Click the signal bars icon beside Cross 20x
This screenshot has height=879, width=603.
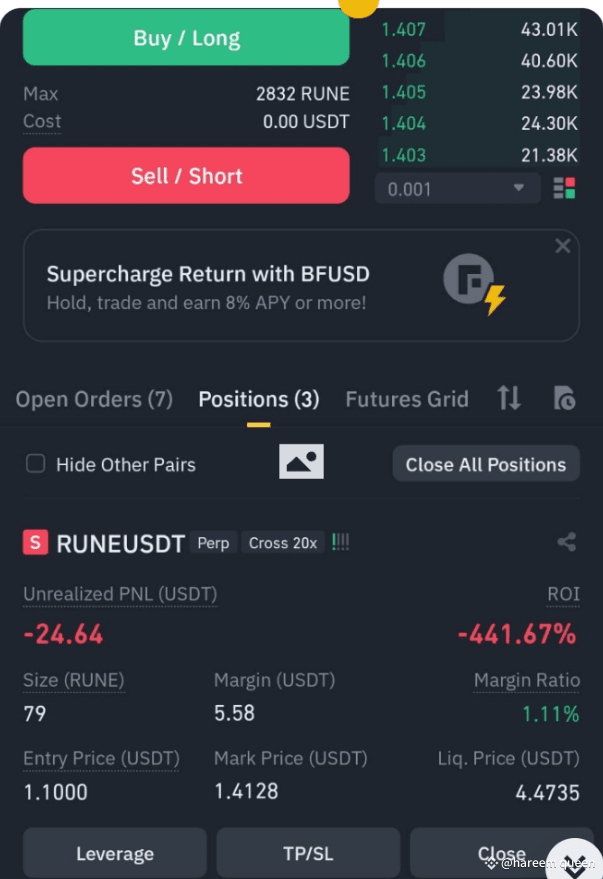340,541
